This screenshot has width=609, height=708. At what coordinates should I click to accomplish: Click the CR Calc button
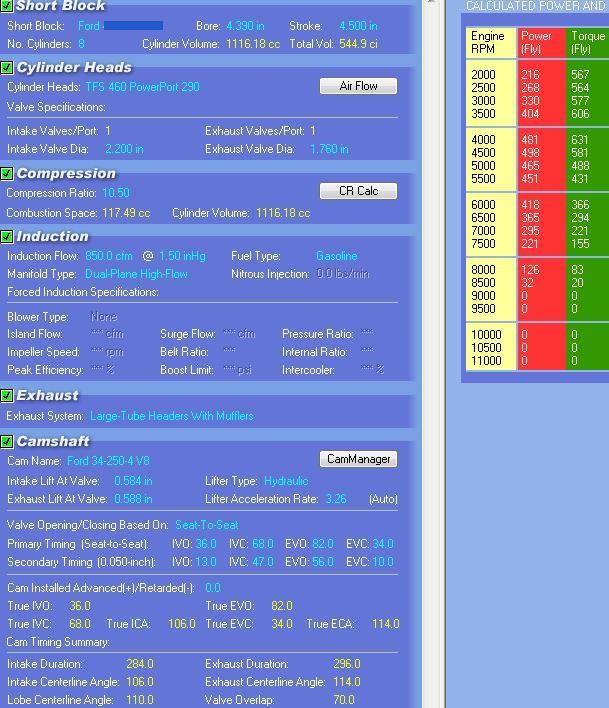(358, 191)
